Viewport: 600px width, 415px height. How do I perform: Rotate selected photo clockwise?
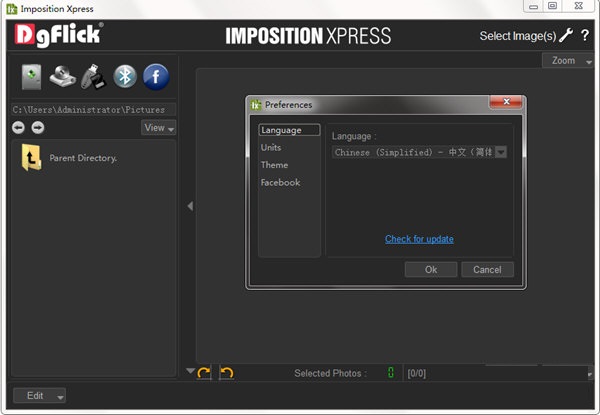point(204,373)
